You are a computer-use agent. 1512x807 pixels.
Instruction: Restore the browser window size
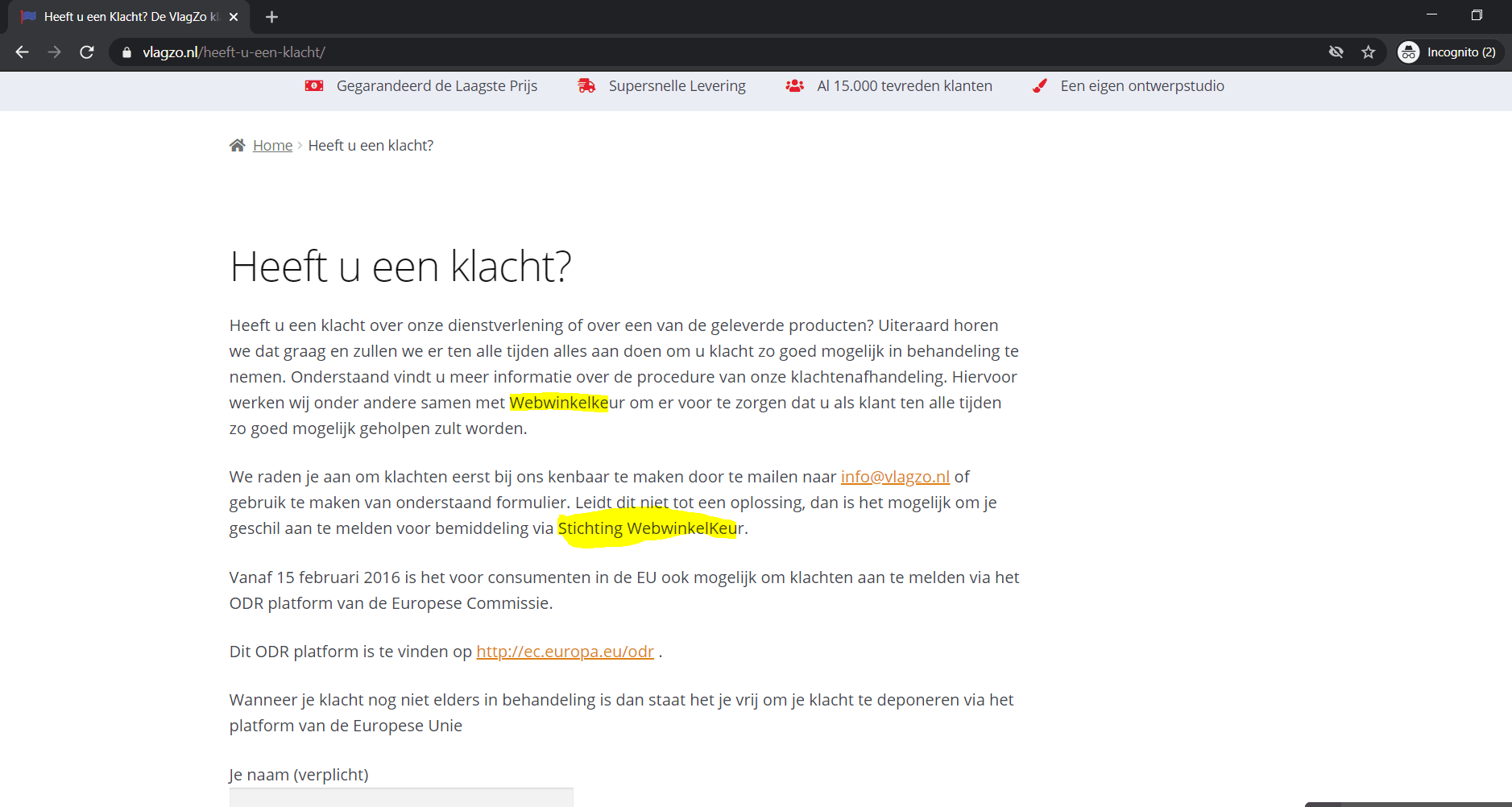[x=1477, y=15]
